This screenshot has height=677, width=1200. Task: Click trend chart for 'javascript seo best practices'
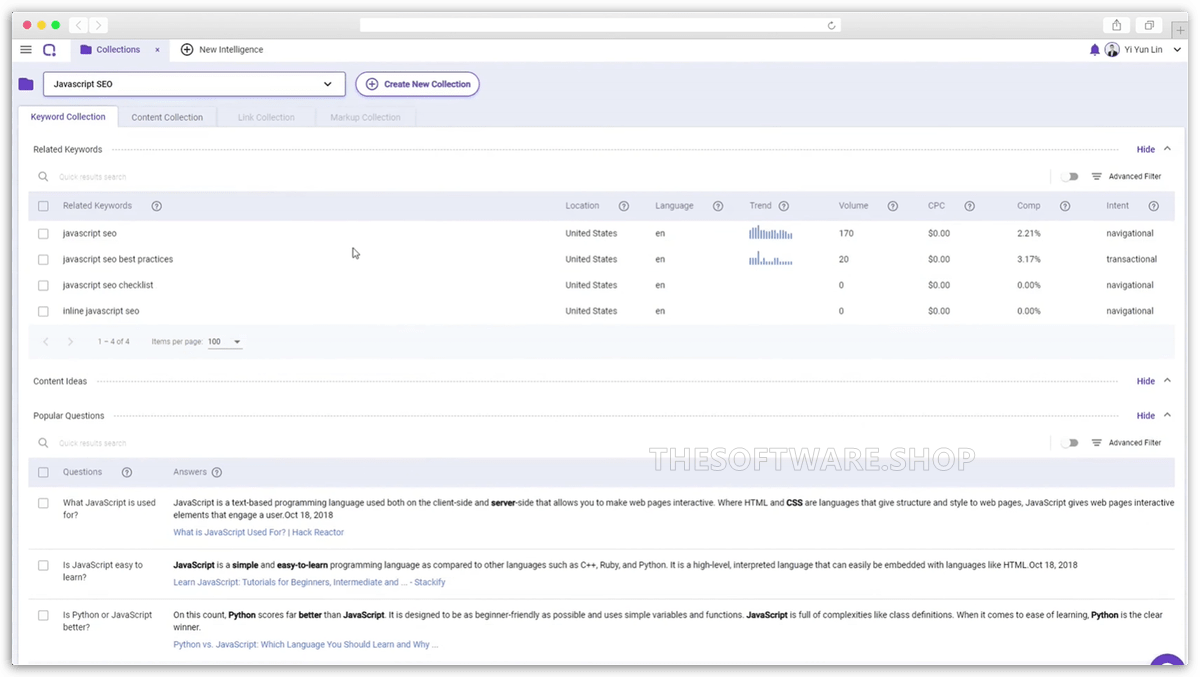click(770, 259)
